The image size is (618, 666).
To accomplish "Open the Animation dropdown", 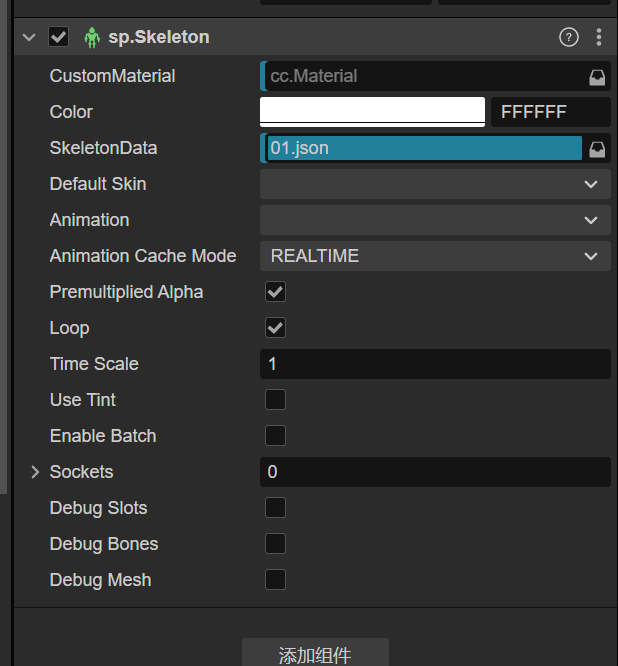I will 435,220.
